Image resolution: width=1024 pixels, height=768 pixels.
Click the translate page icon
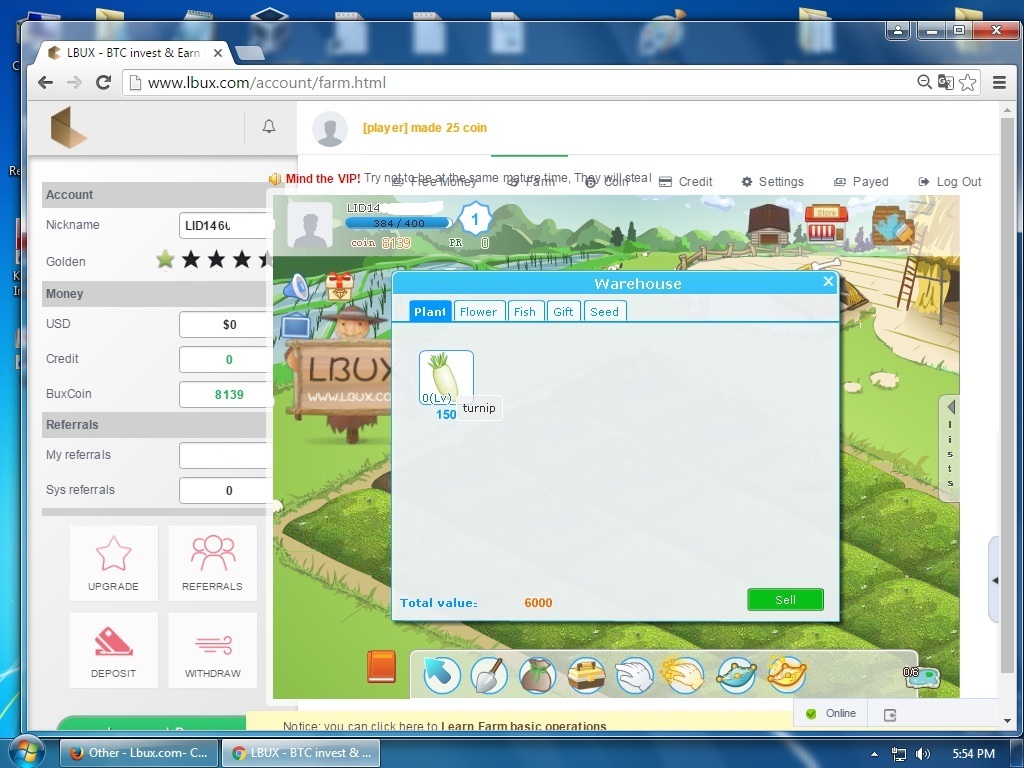click(x=946, y=82)
